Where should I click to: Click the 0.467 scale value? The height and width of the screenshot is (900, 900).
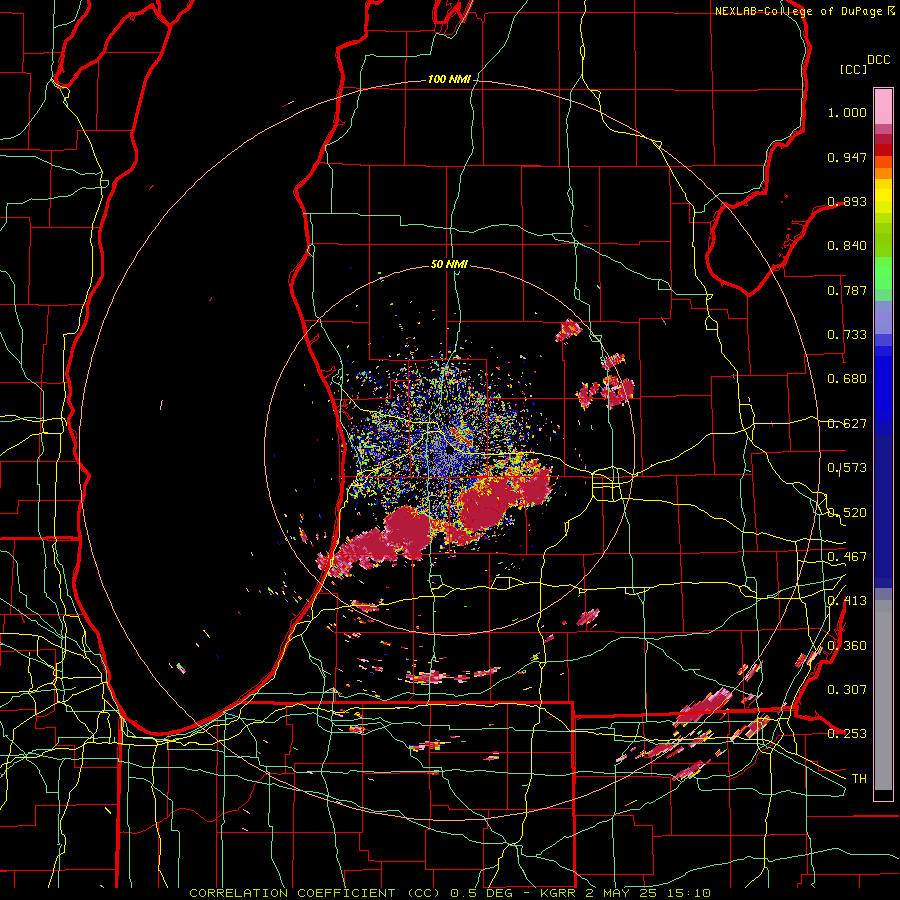pyautogui.click(x=847, y=557)
